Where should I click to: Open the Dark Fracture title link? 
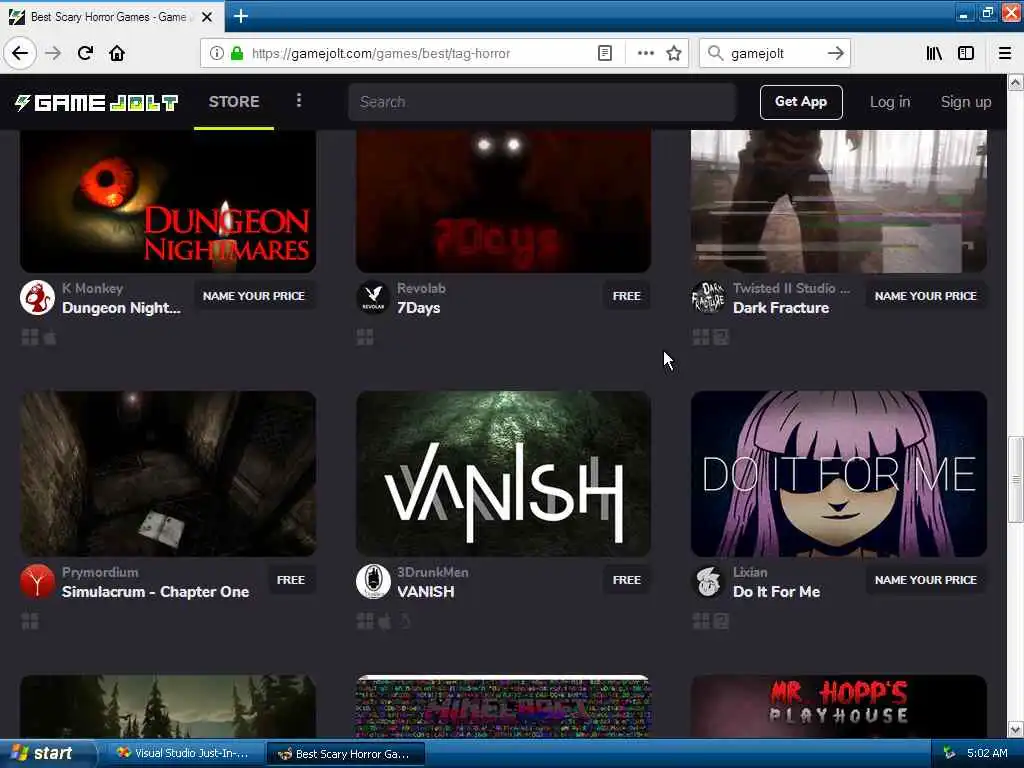[x=781, y=308]
